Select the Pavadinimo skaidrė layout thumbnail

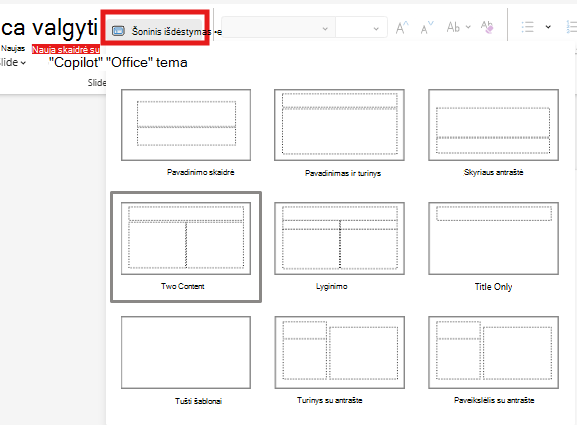point(186,125)
